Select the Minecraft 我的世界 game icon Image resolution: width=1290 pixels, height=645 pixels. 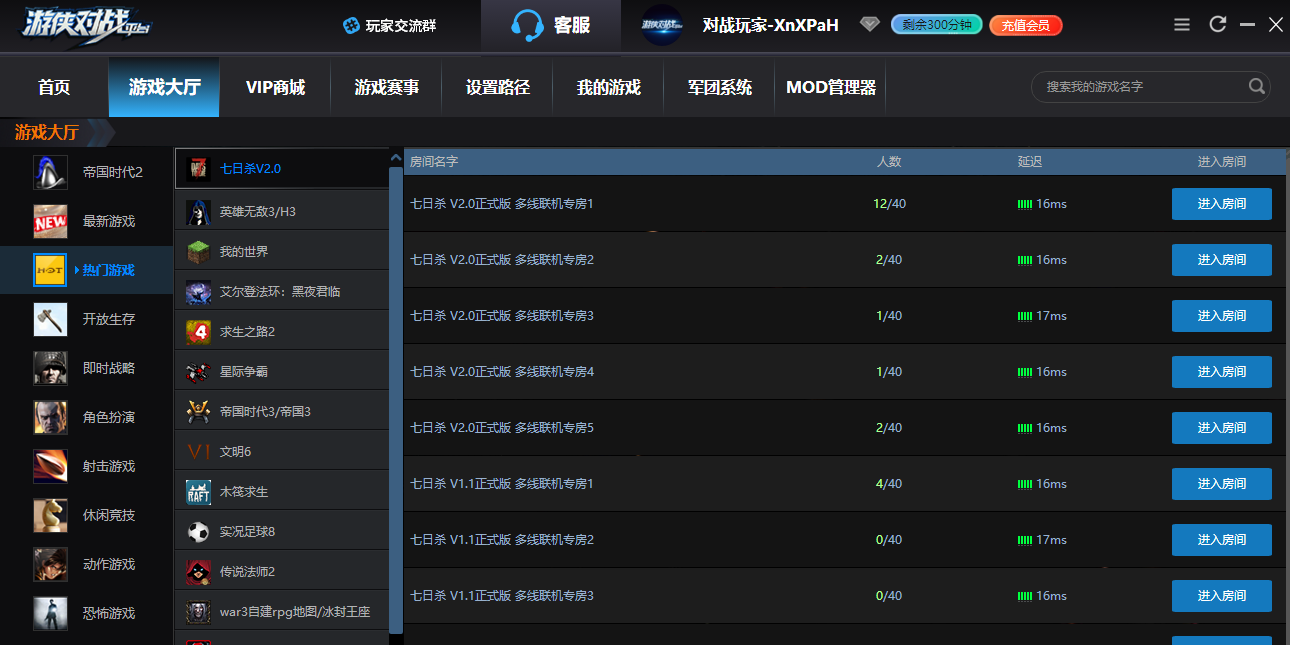pyautogui.click(x=199, y=252)
